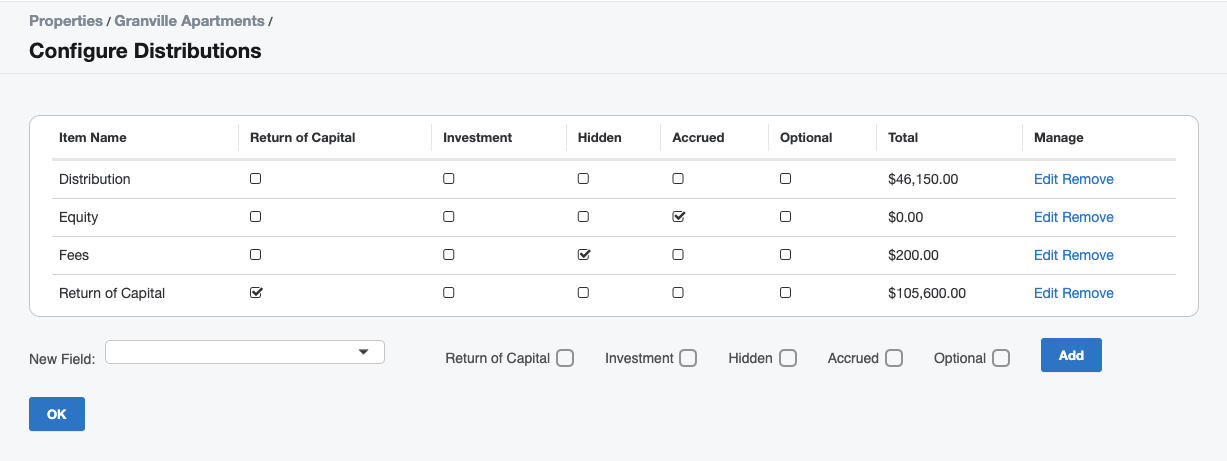Edit the Fees item
The width and height of the screenshot is (1227, 461).
pyautogui.click(x=1046, y=255)
